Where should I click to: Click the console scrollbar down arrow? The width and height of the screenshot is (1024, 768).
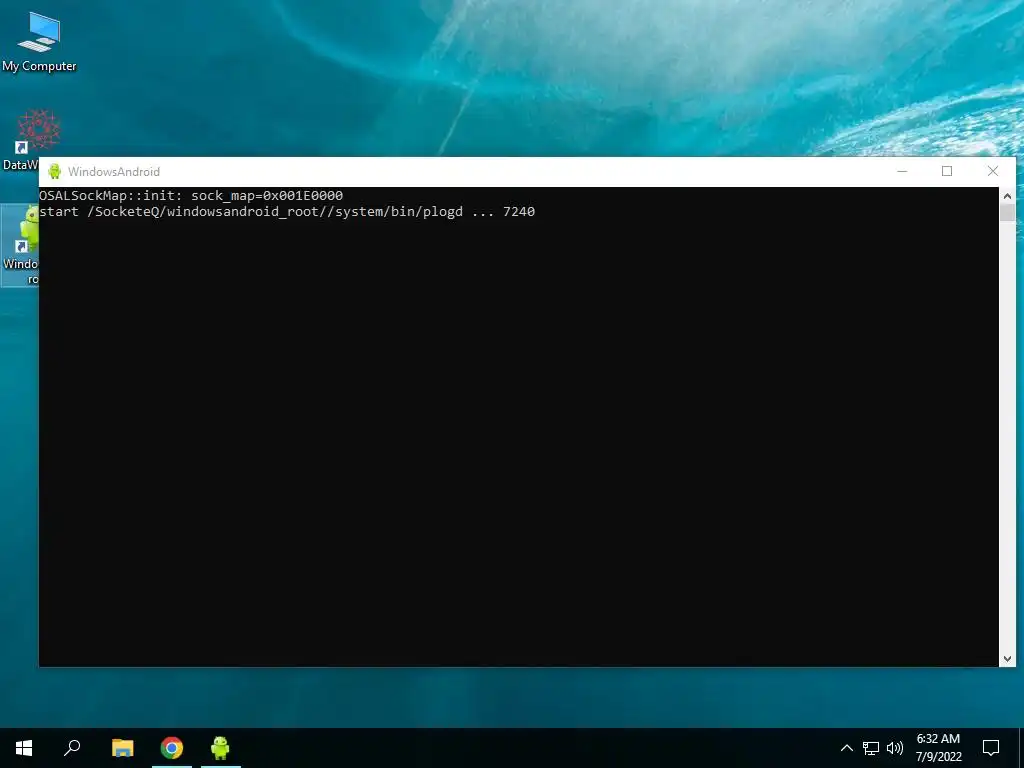tap(1007, 659)
